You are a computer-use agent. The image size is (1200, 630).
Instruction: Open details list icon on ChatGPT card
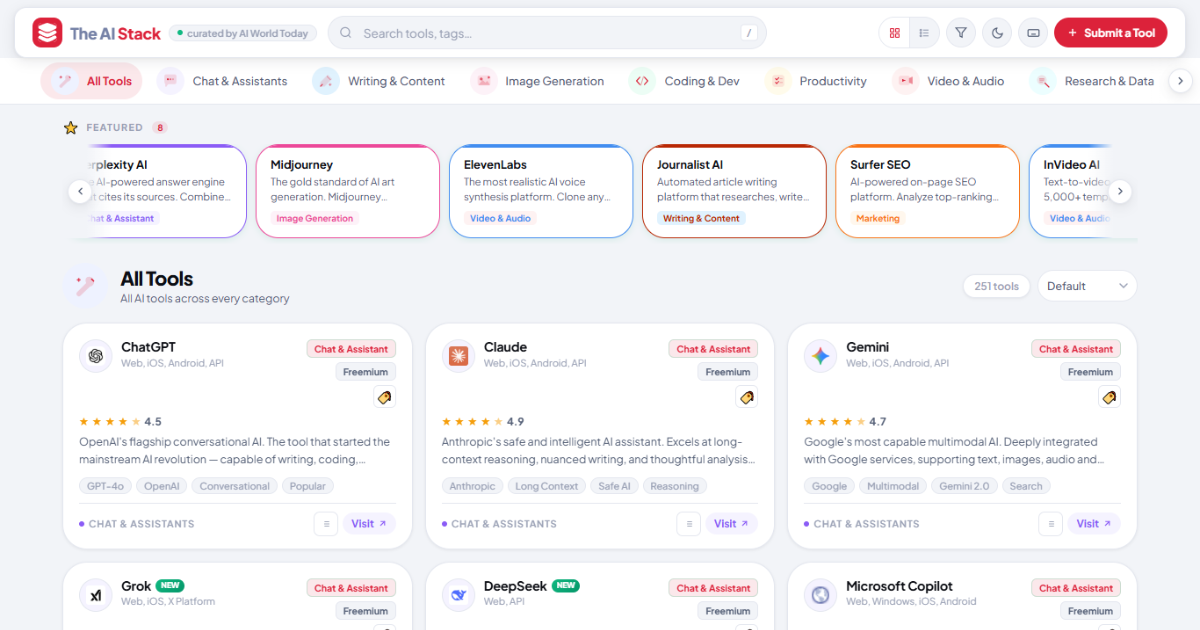tap(325, 524)
